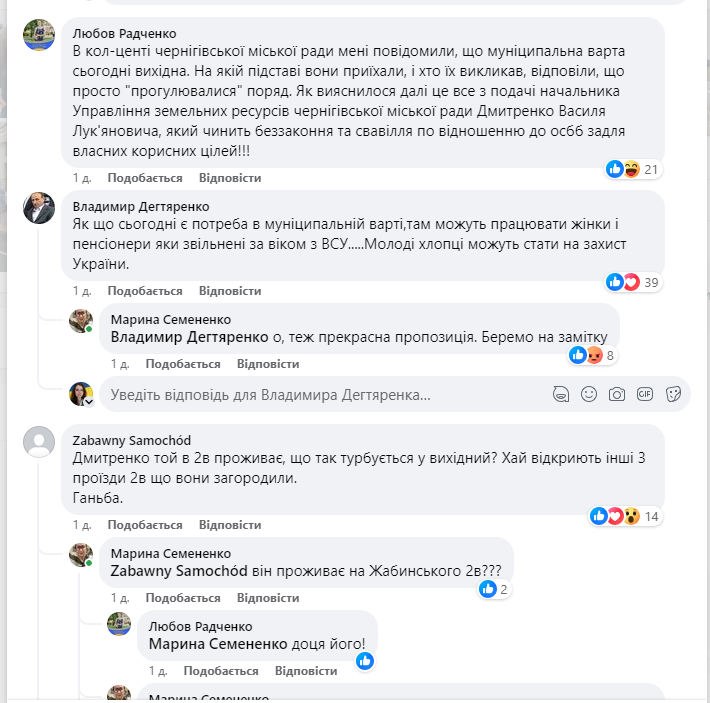Open the GIF picker in reply box
Image resolution: width=710 pixels, height=703 pixels.
(x=645, y=394)
